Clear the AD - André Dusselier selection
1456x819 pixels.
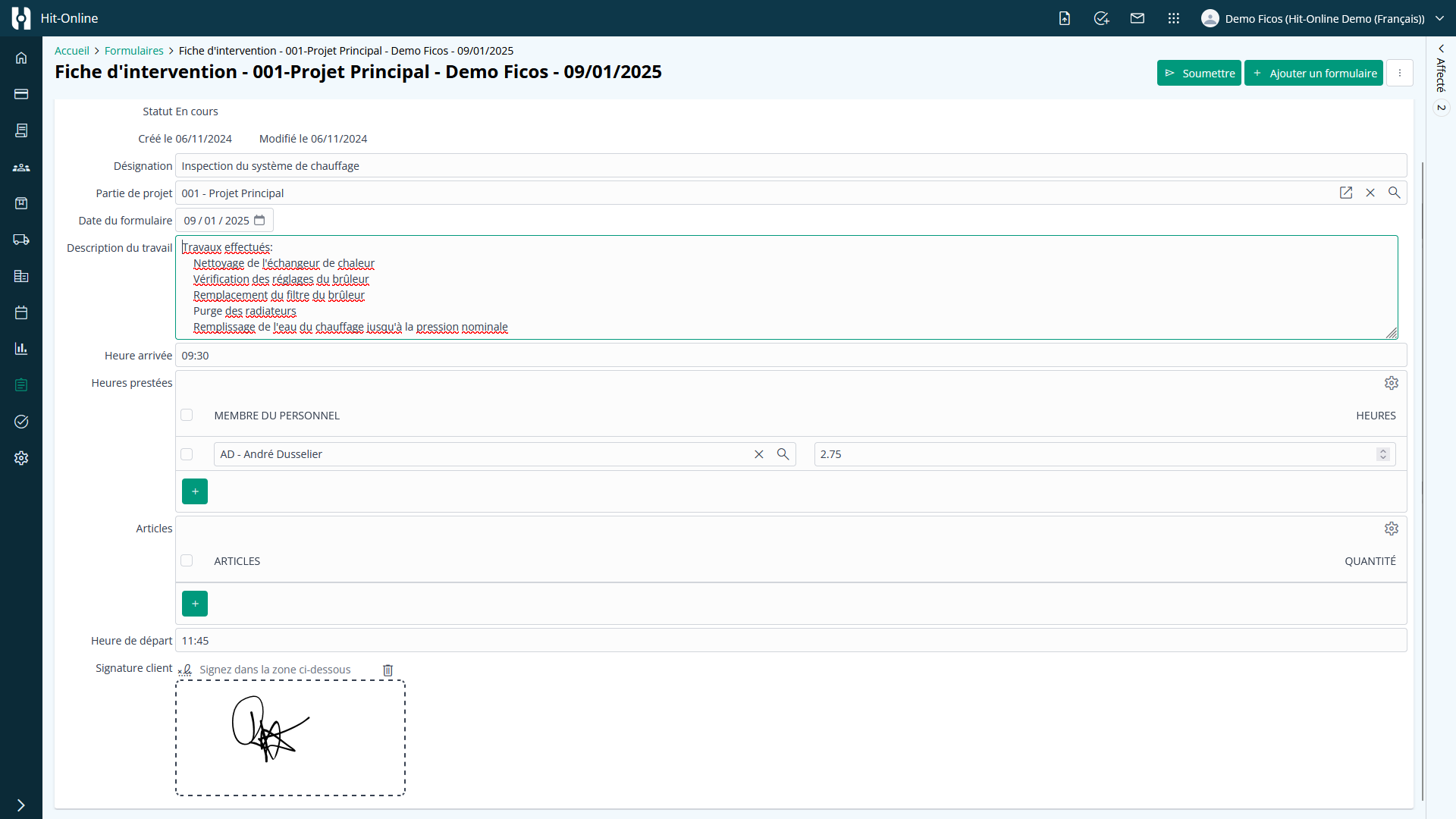click(x=759, y=454)
